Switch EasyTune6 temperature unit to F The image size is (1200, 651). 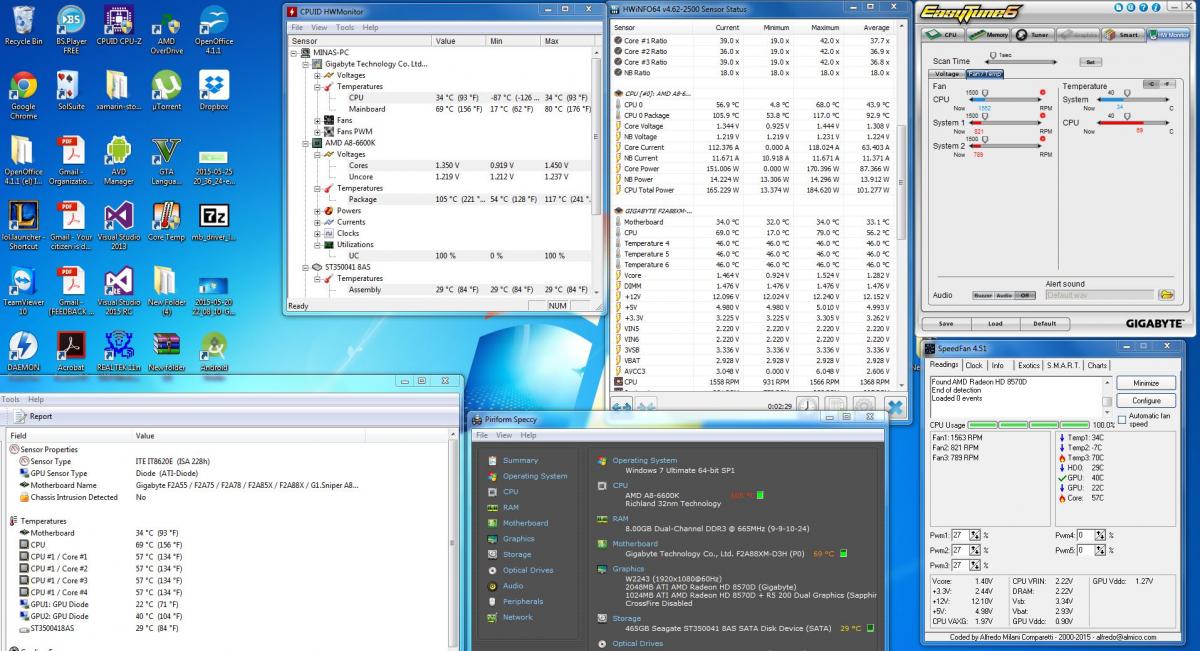(x=1169, y=84)
